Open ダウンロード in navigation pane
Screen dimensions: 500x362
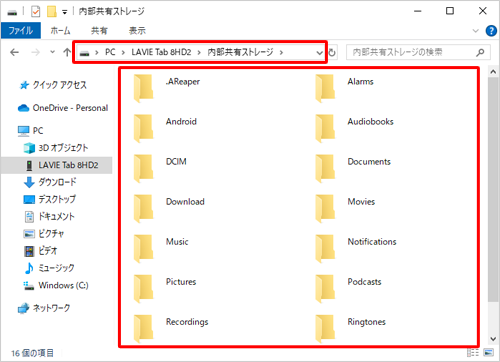(57, 182)
